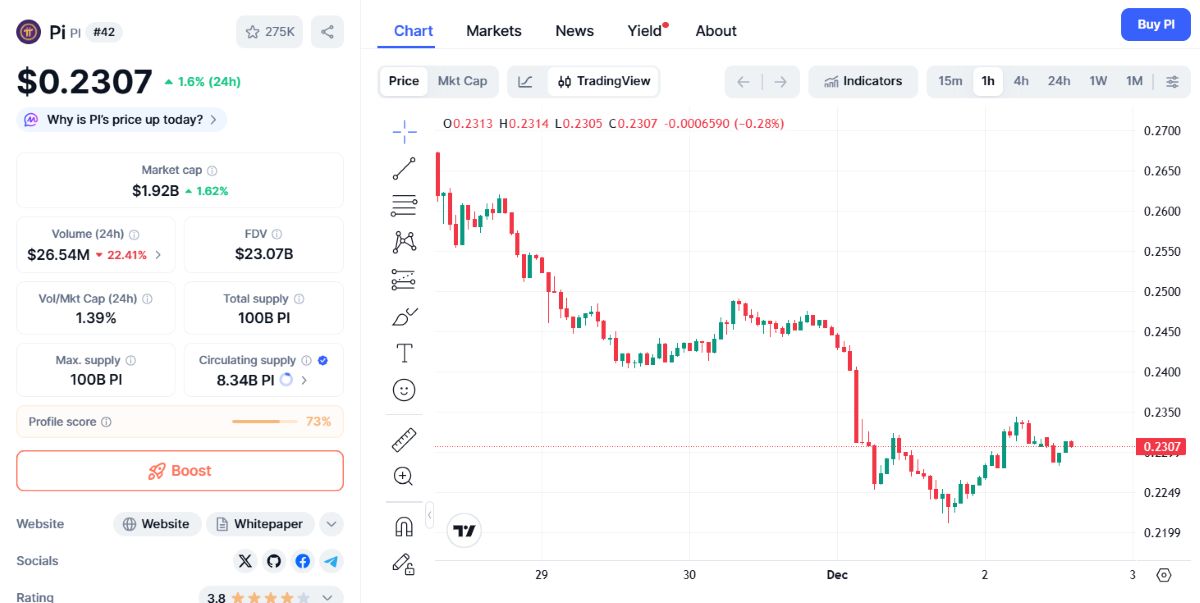Click the Buy PI button
The height and width of the screenshot is (603, 1200).
pyautogui.click(x=1156, y=25)
